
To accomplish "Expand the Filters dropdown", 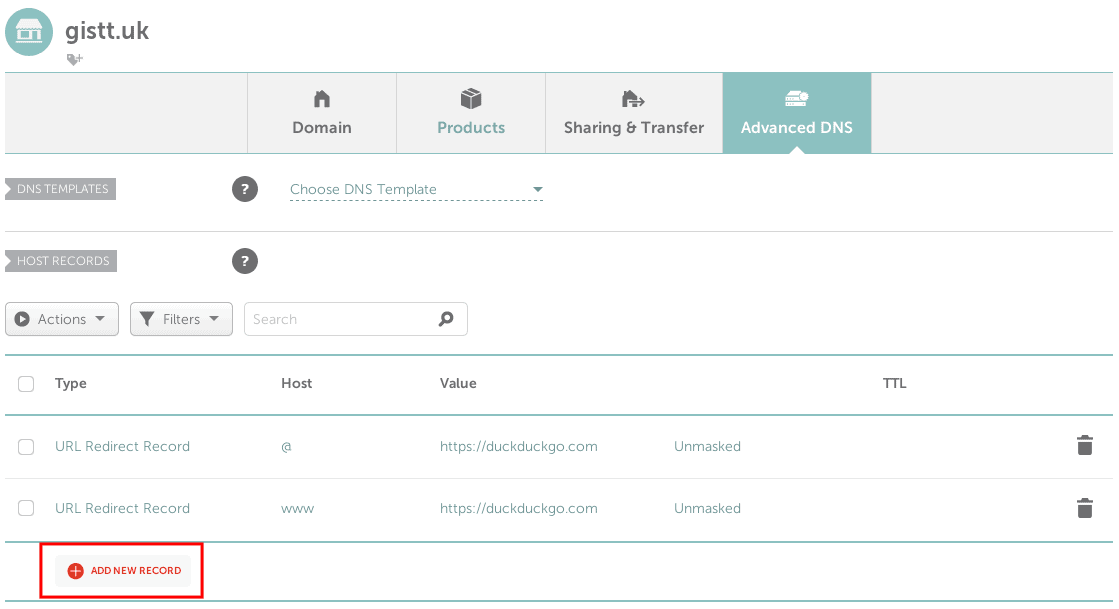I will [181, 318].
